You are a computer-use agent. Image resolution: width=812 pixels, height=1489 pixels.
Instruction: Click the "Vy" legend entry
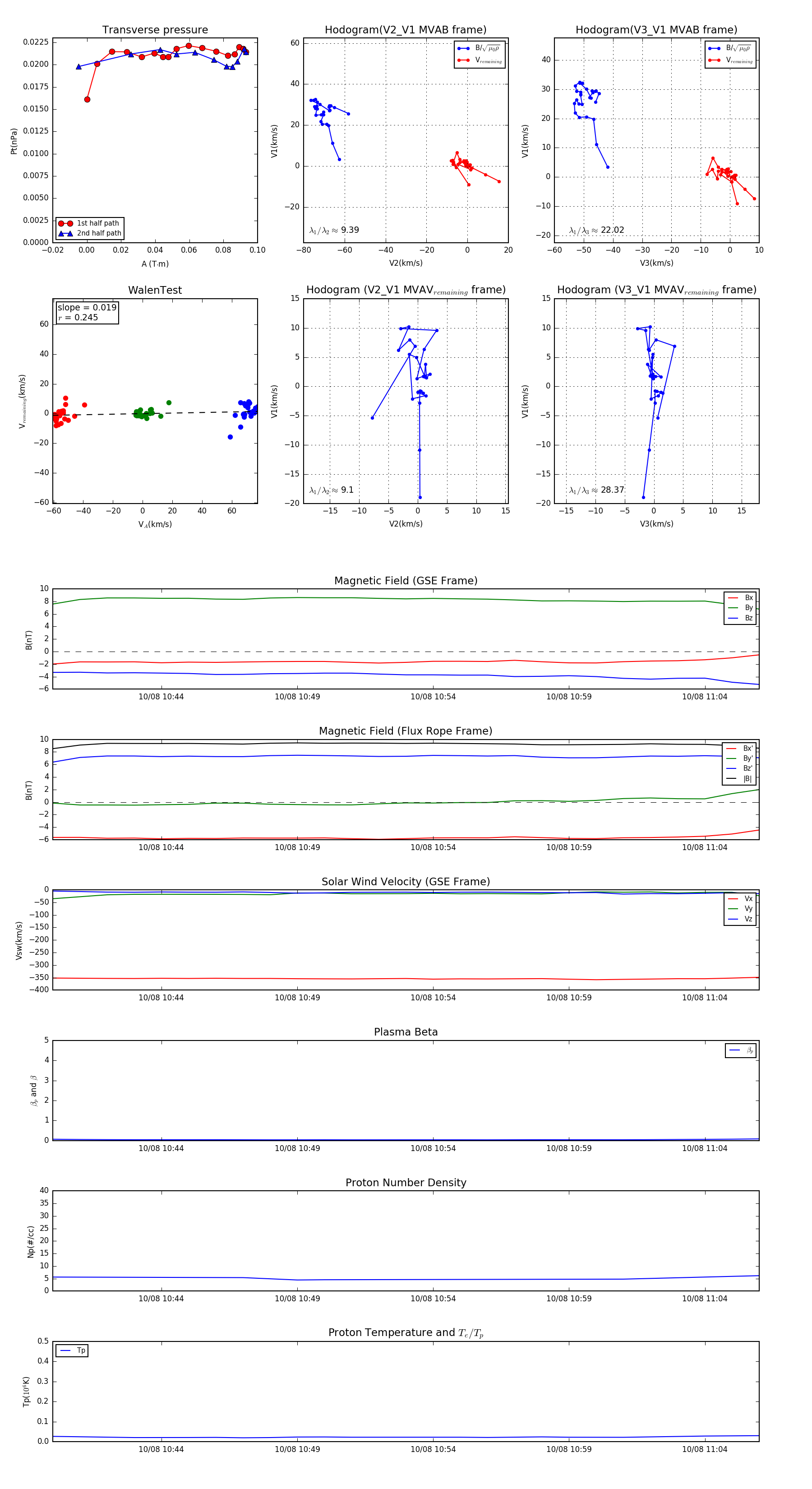click(740, 909)
